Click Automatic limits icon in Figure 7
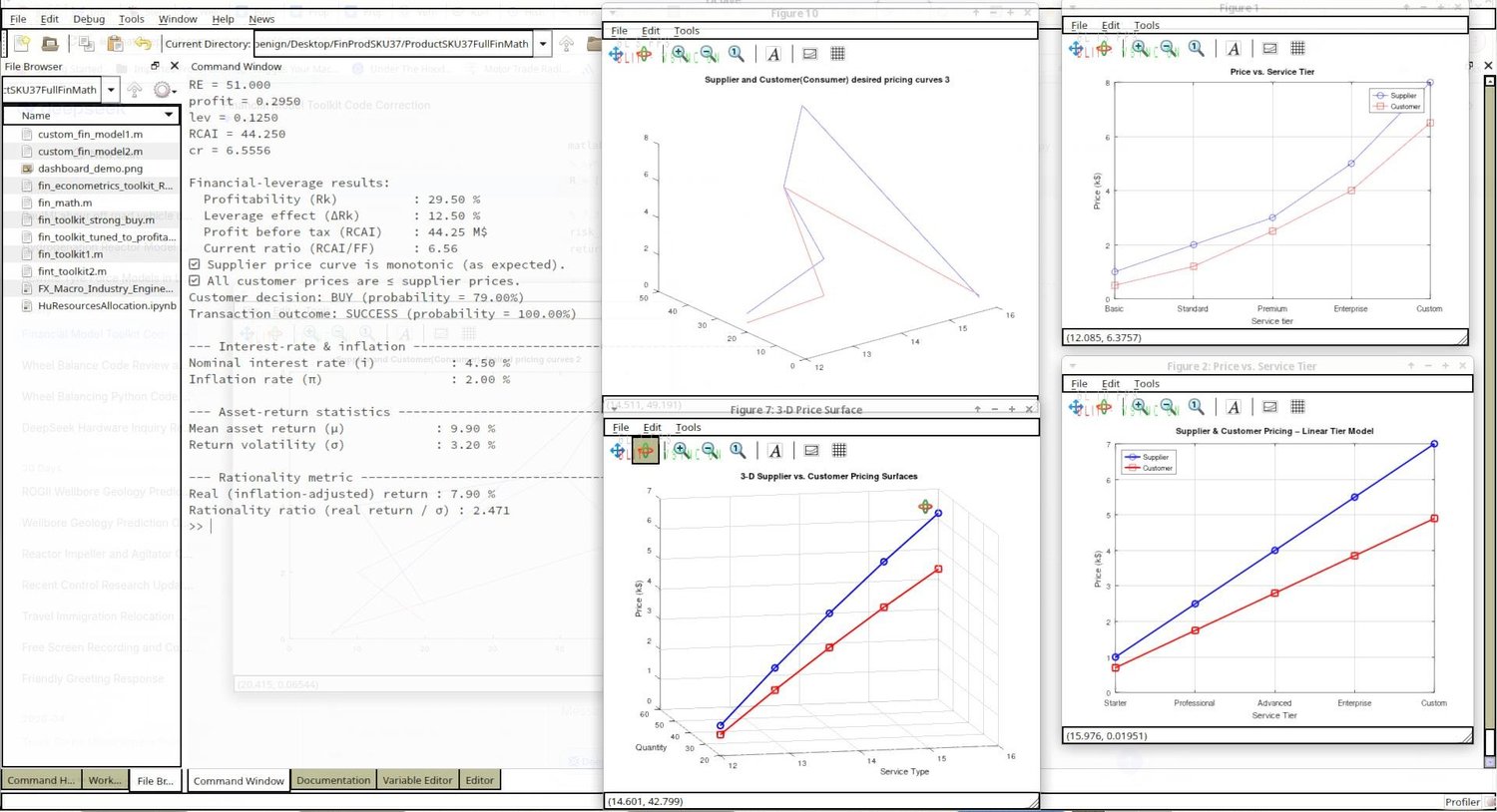The height and width of the screenshot is (812, 1497). (x=739, y=451)
